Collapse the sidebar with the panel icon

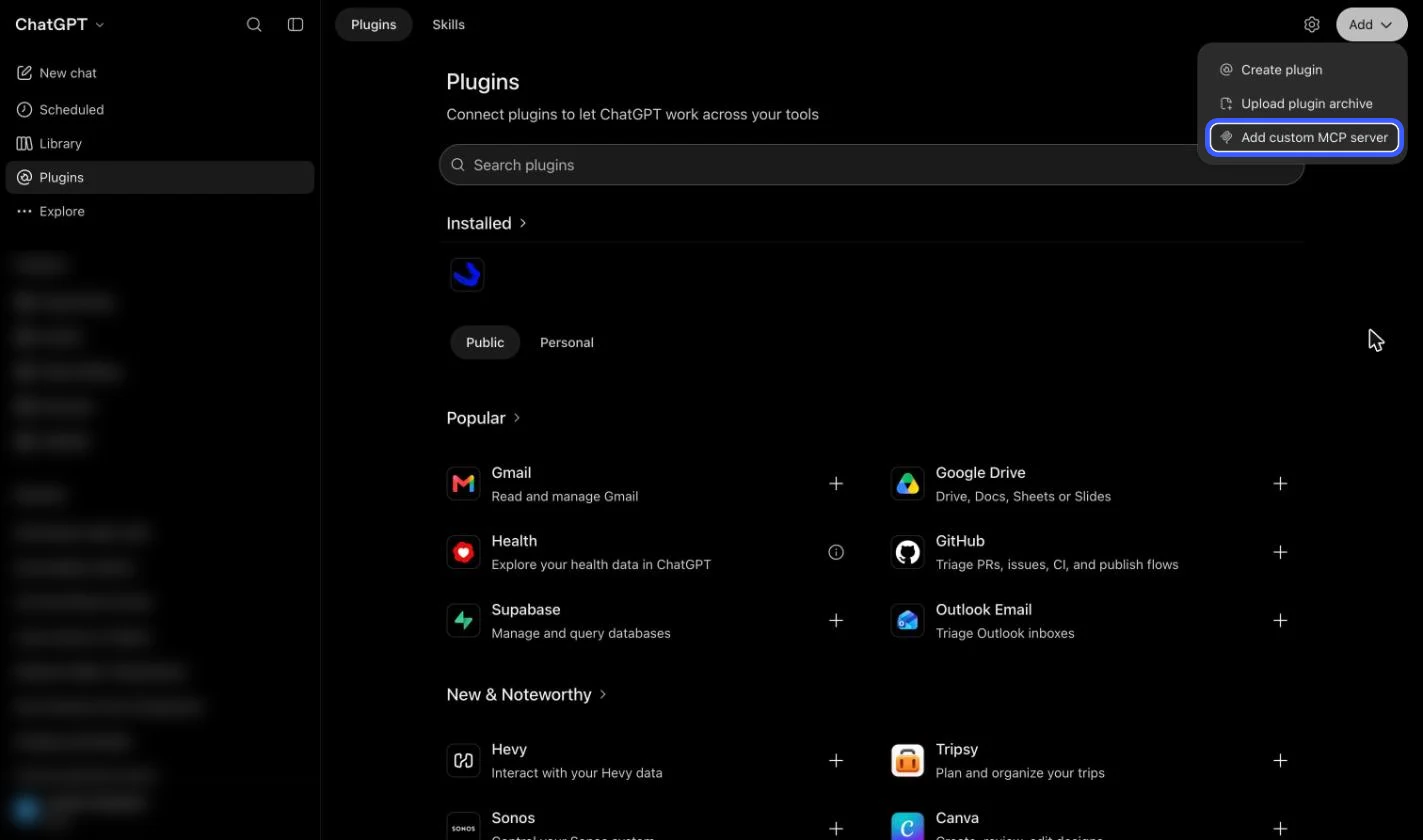(x=295, y=24)
